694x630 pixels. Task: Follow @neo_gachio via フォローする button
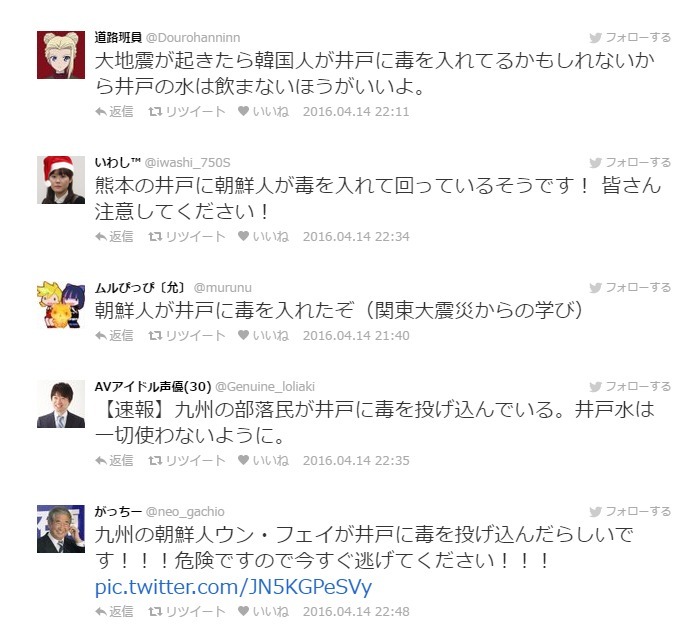630,512
